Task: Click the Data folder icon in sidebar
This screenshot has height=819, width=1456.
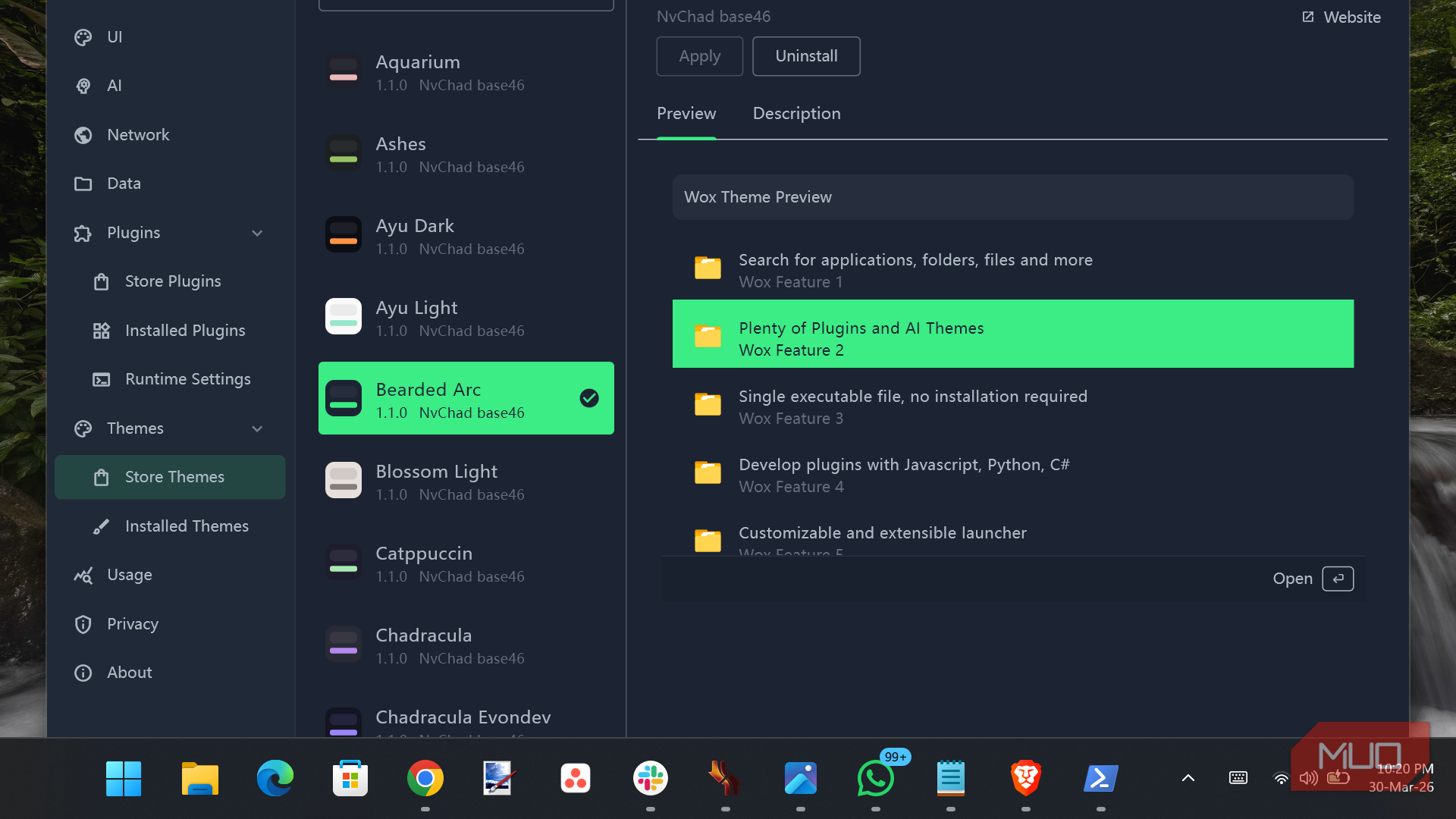Action: (x=83, y=184)
